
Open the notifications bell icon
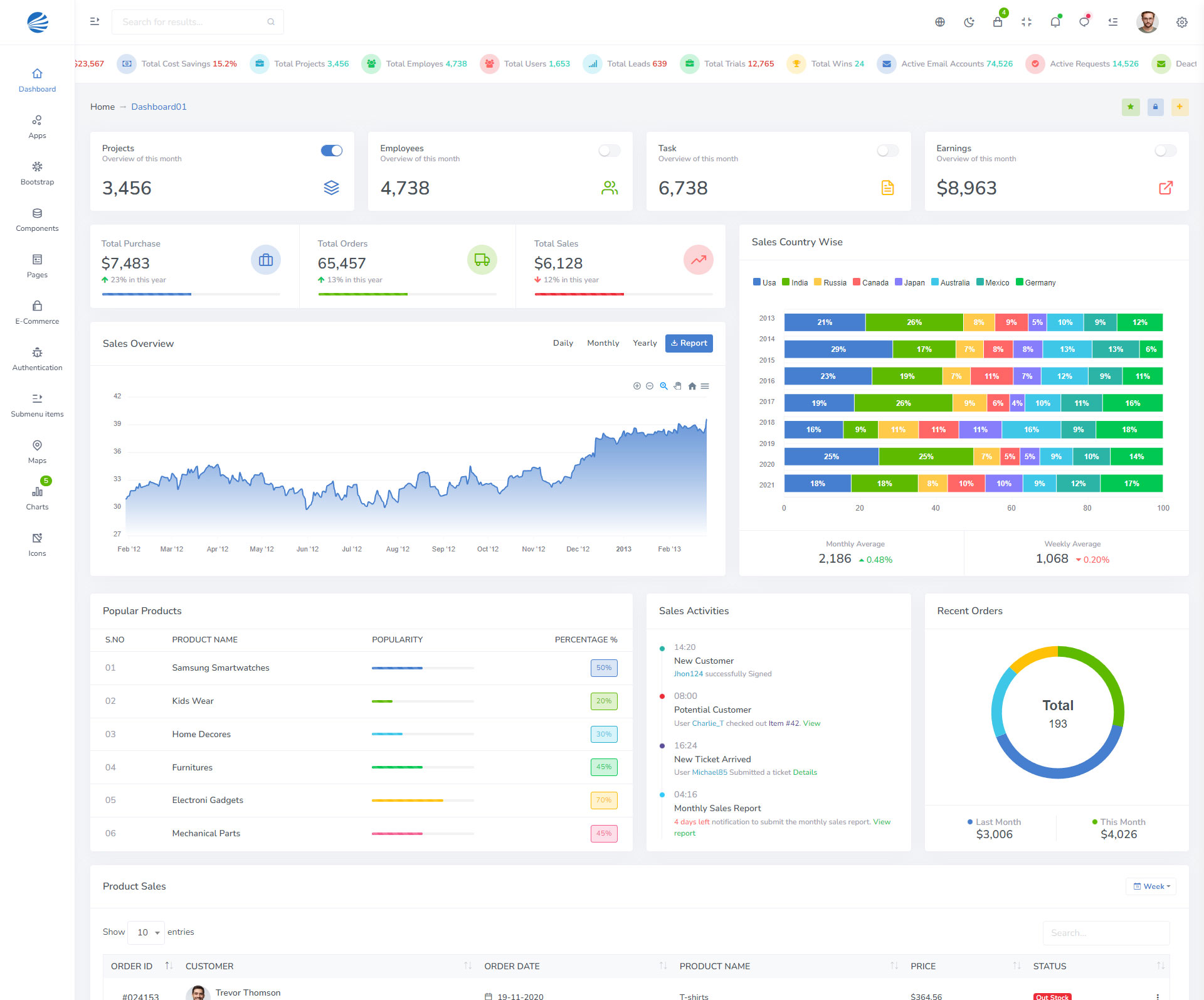pos(1055,23)
